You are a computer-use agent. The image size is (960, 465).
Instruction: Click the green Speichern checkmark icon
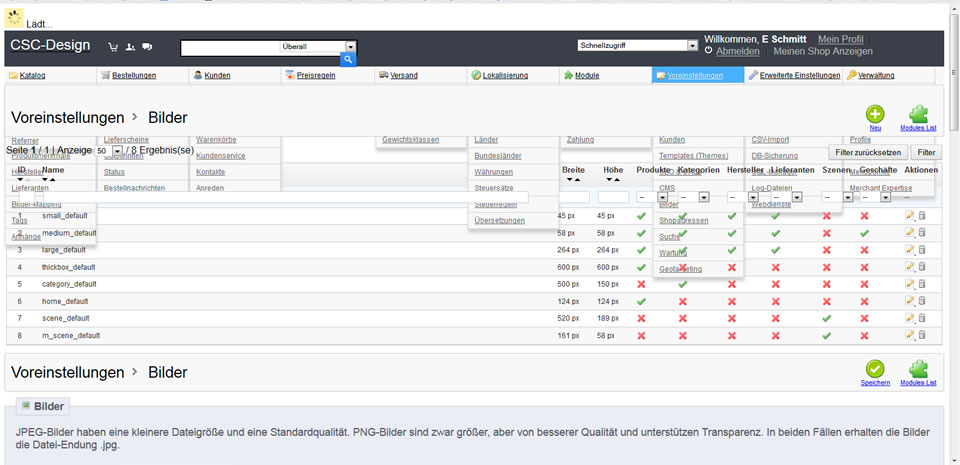coord(875,369)
